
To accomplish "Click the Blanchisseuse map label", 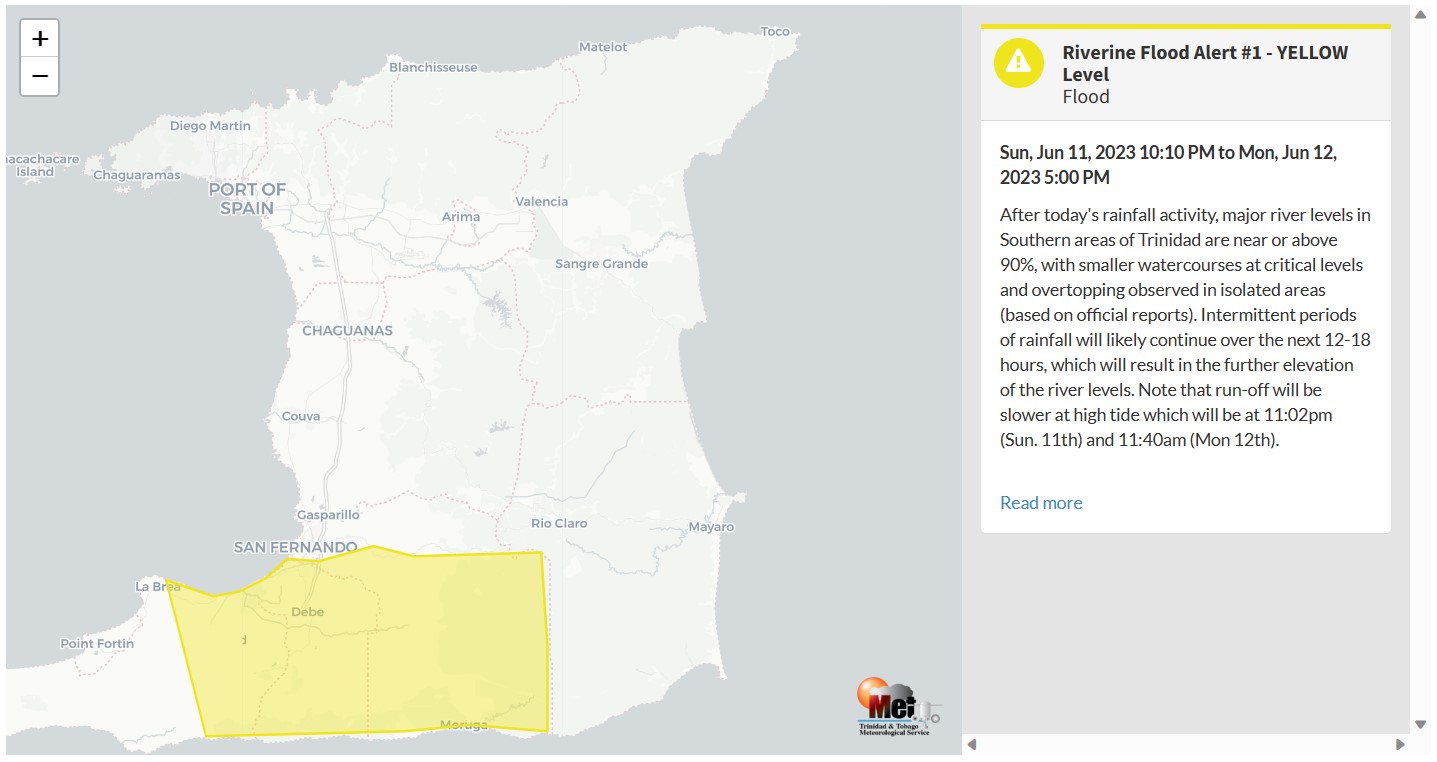I will click(433, 67).
